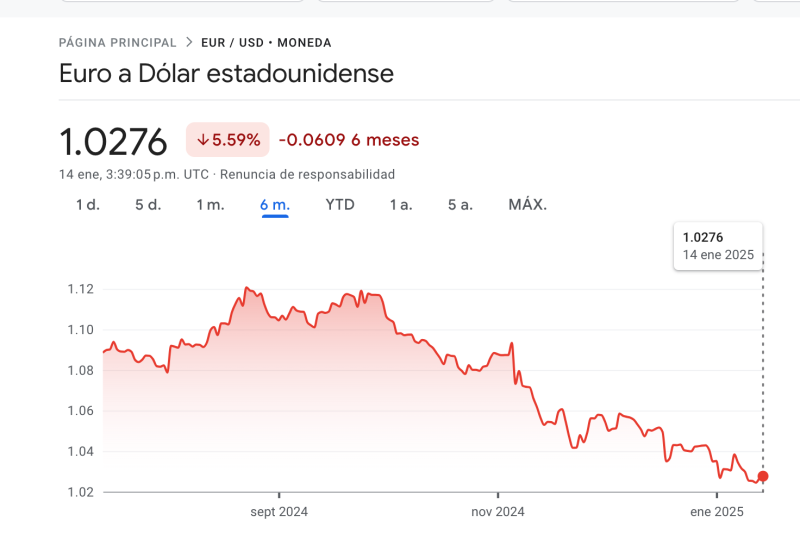The height and width of the screenshot is (540, 800).
Task: Open Renuncia de responsabilidad link
Action: pos(307,174)
